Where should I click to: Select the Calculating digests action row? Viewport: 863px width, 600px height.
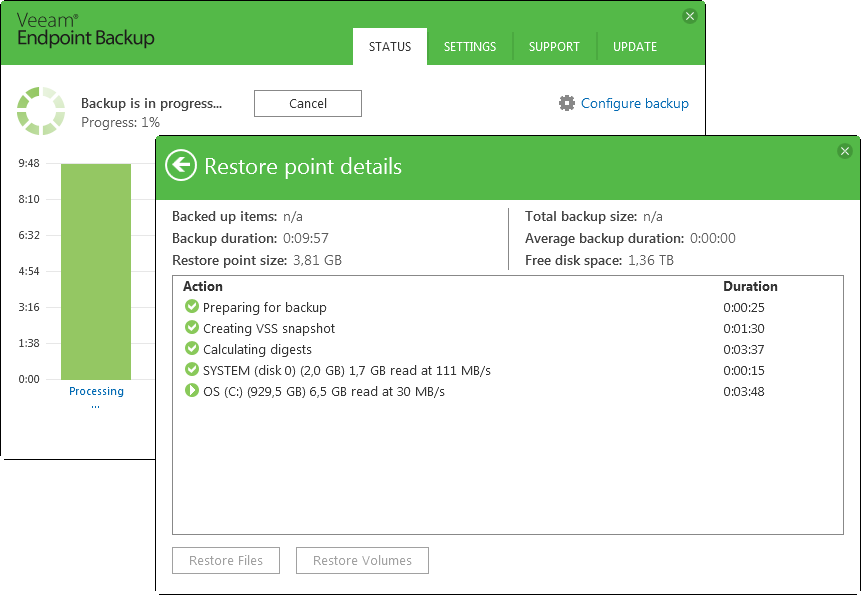[x=508, y=349]
